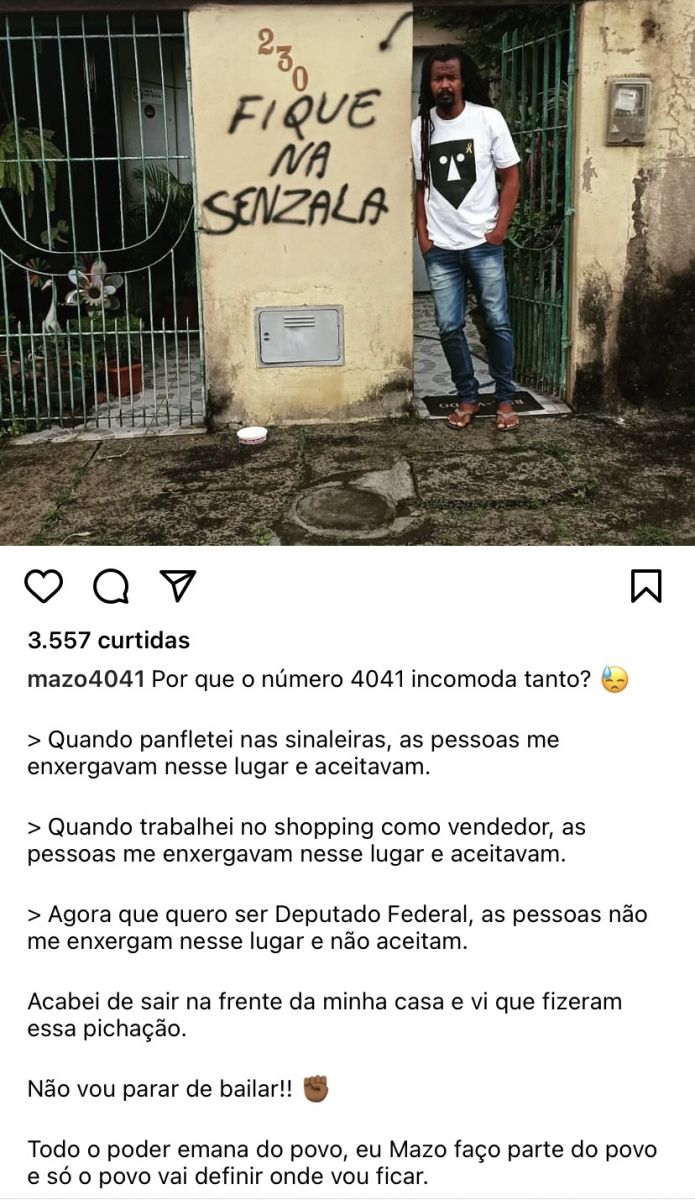
Task: Tap the white T-shirt logo in the photo
Action: pyautogui.click(x=456, y=172)
